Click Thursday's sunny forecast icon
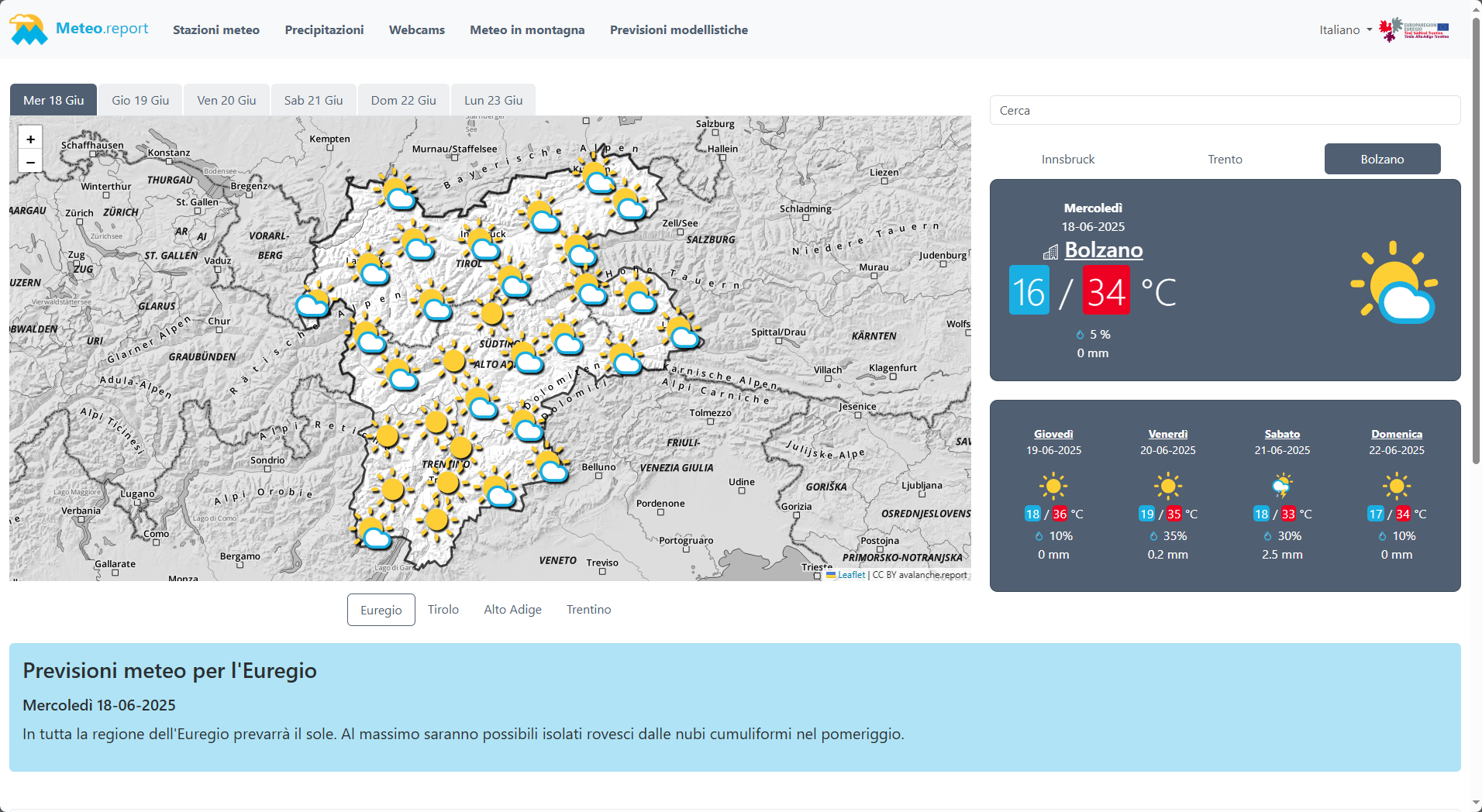 pos(1053,487)
